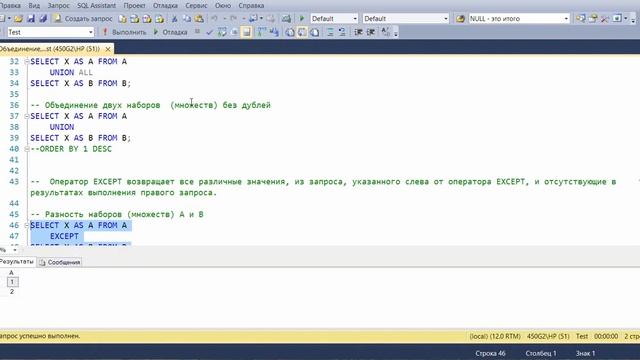Open the Сервис menu

click(x=196, y=6)
